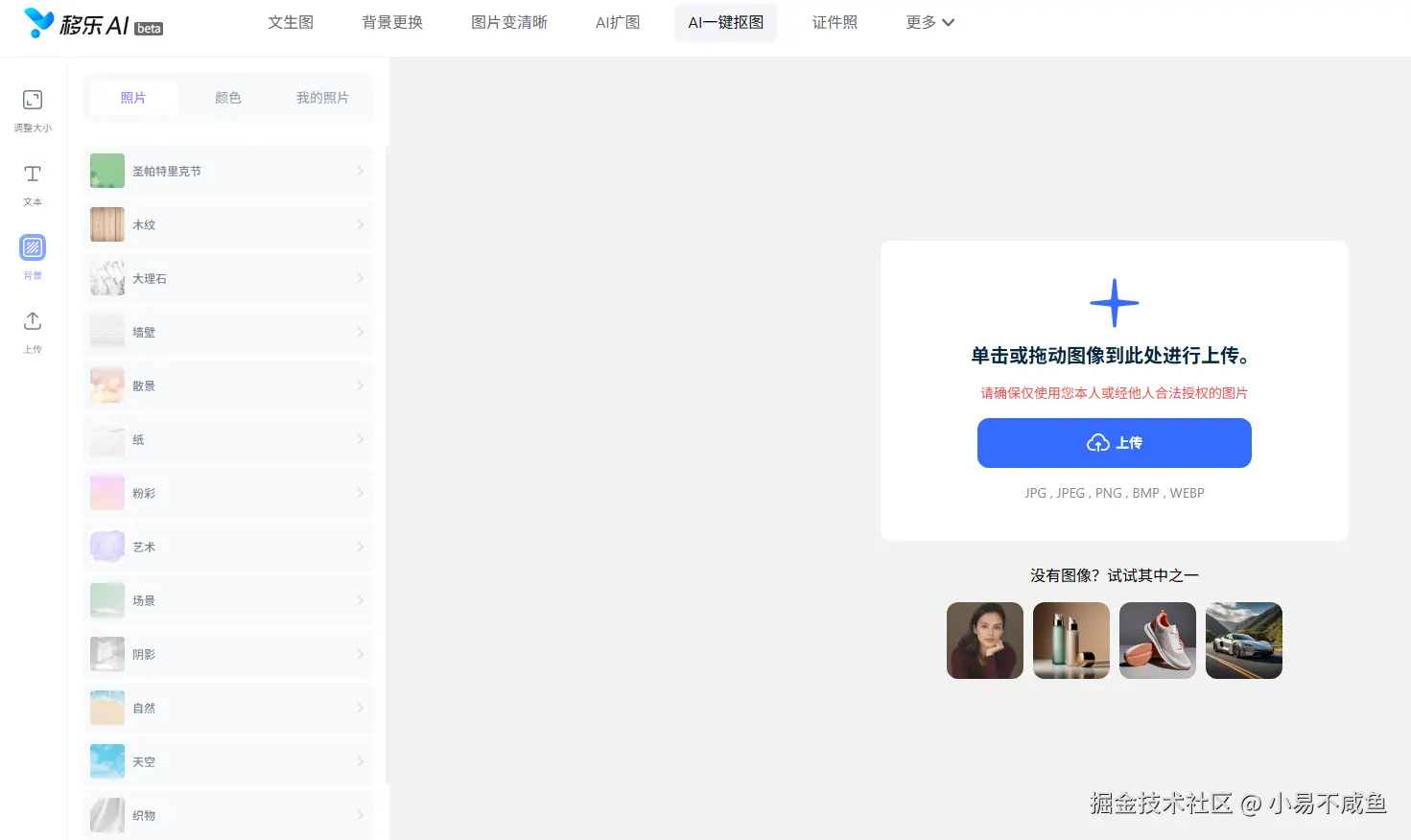This screenshot has width=1411, height=840.
Task: Go to 背景更换 in the top navigation
Action: point(392,22)
